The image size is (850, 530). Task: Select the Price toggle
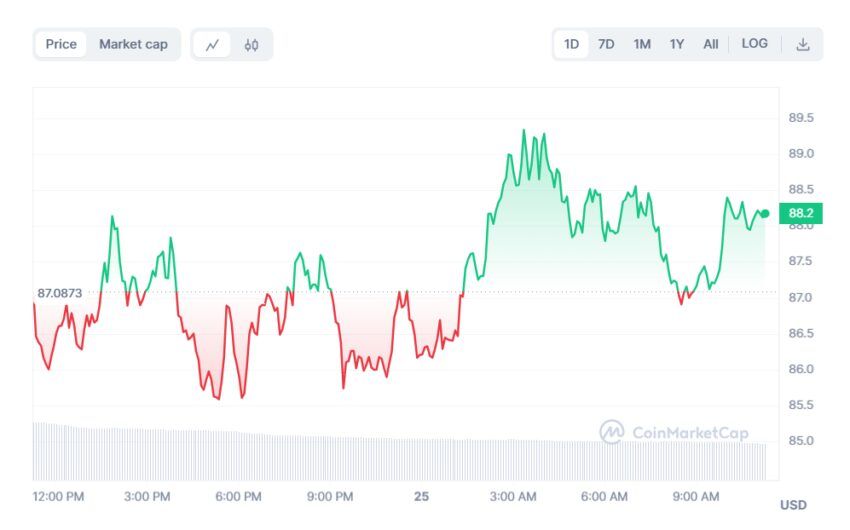pyautogui.click(x=61, y=44)
